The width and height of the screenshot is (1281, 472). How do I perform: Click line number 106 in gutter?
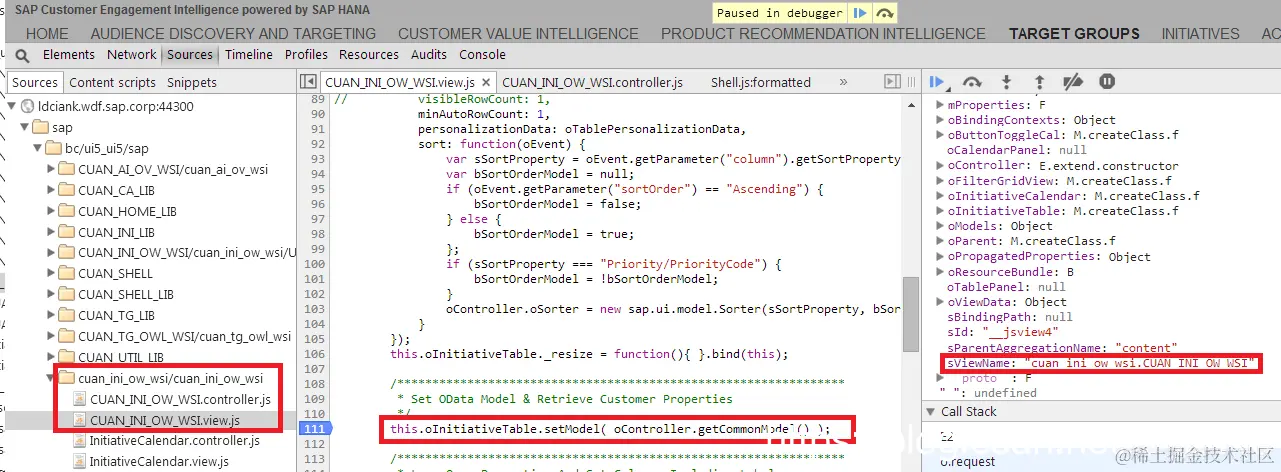pos(316,354)
